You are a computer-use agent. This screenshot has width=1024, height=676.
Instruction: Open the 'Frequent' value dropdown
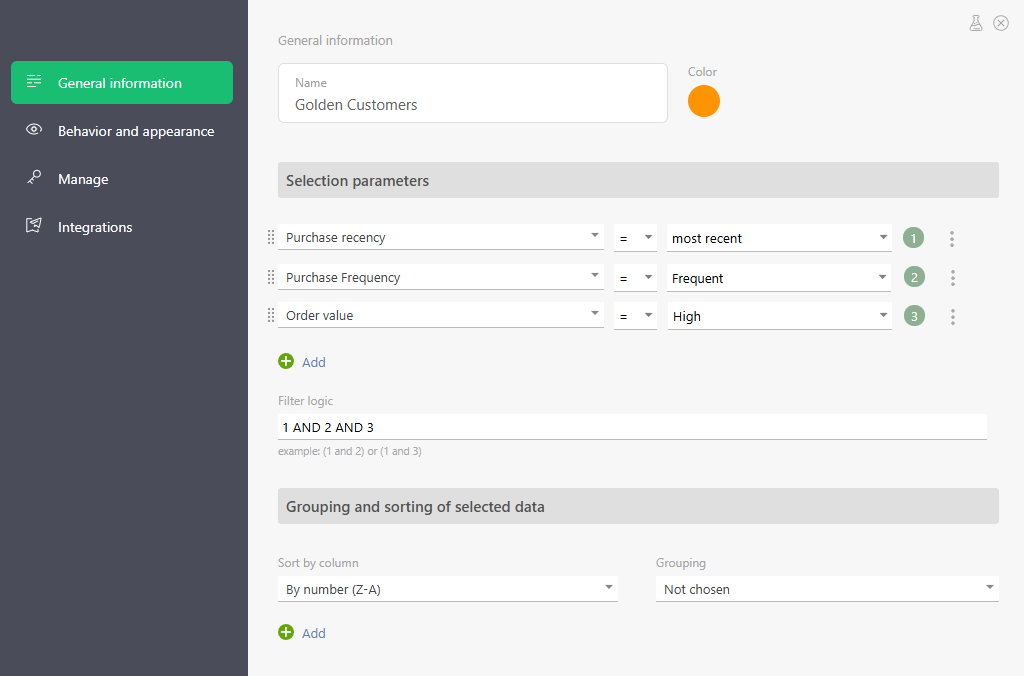(779, 278)
